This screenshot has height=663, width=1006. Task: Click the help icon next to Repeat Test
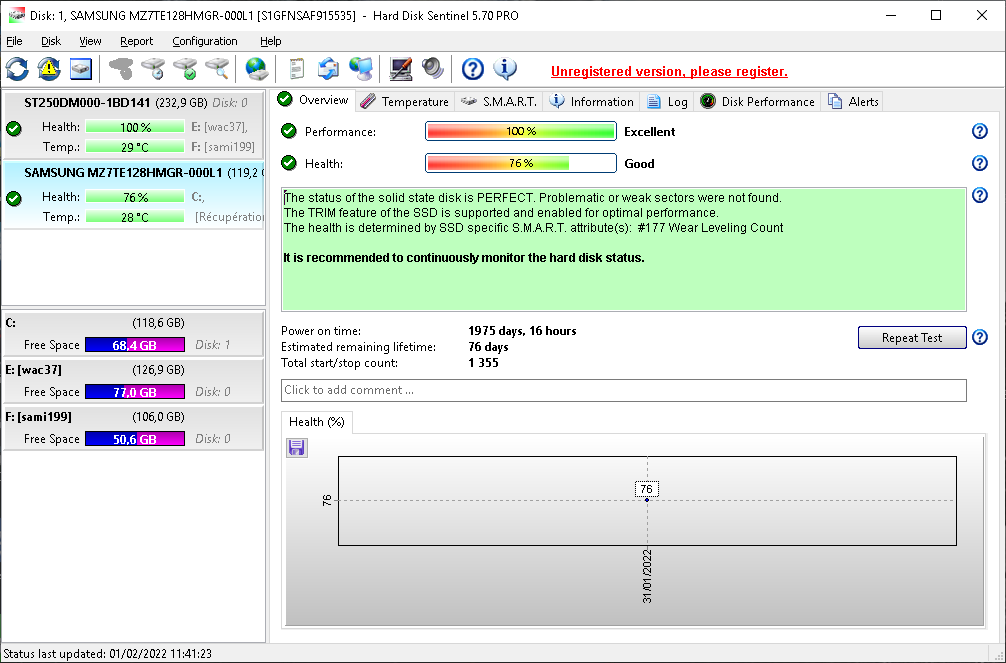click(980, 338)
